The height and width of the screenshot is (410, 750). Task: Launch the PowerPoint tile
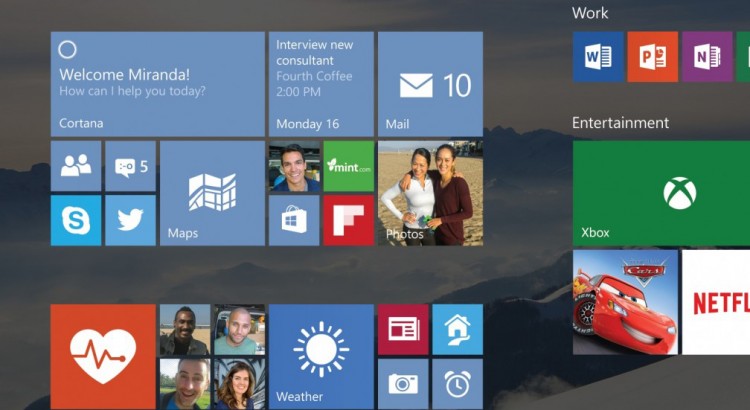tap(652, 57)
